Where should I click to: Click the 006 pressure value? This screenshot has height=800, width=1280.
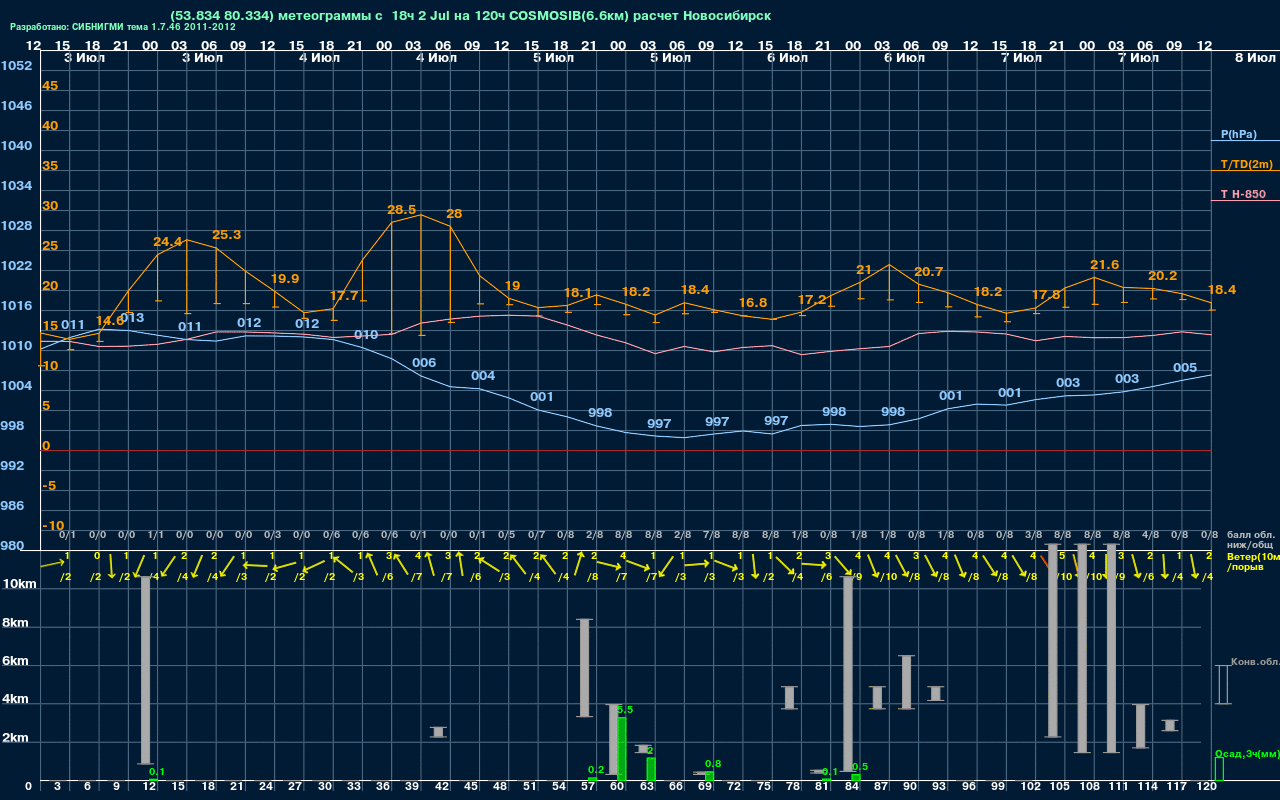pyautogui.click(x=424, y=363)
